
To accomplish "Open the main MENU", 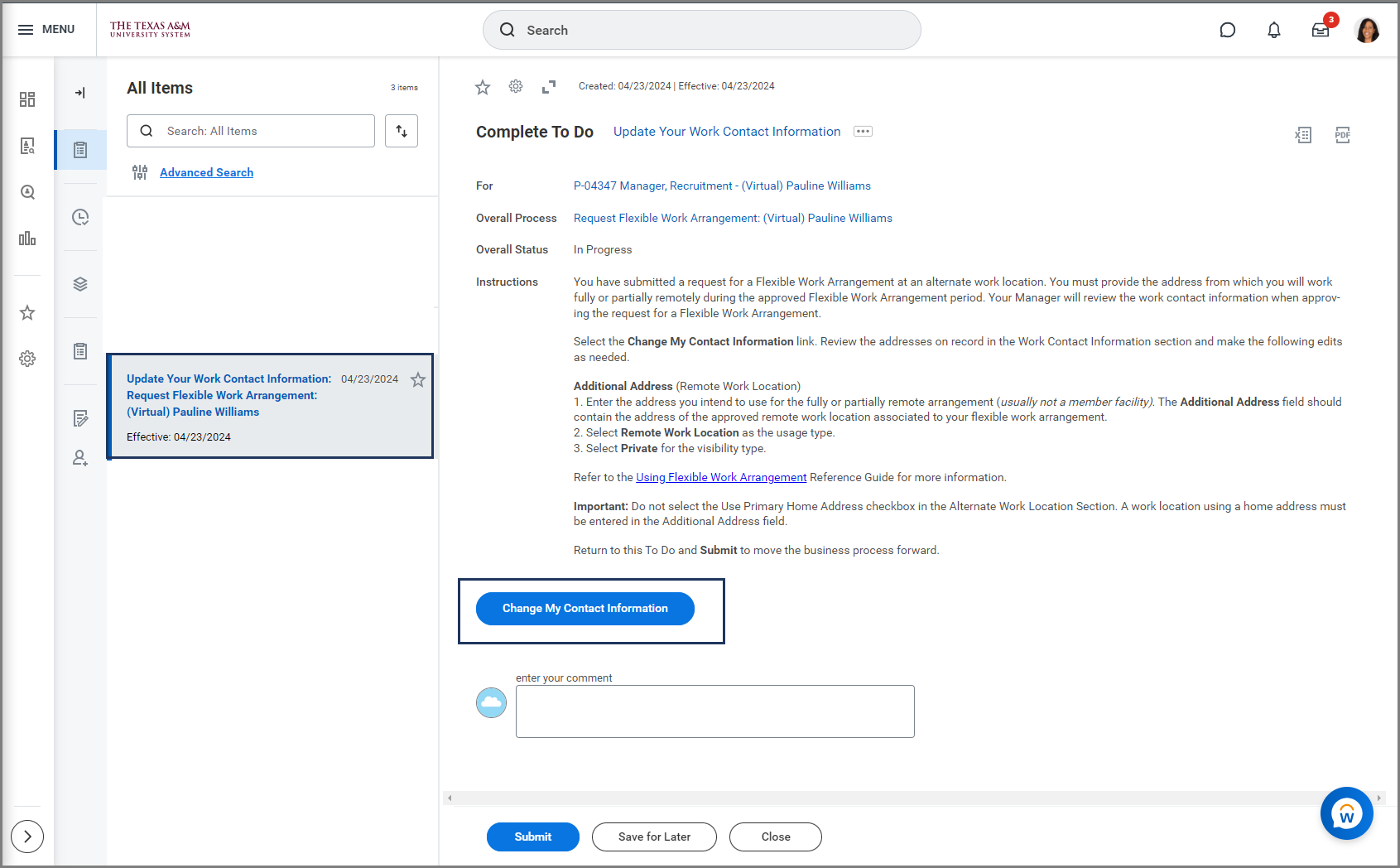I will tap(47, 30).
